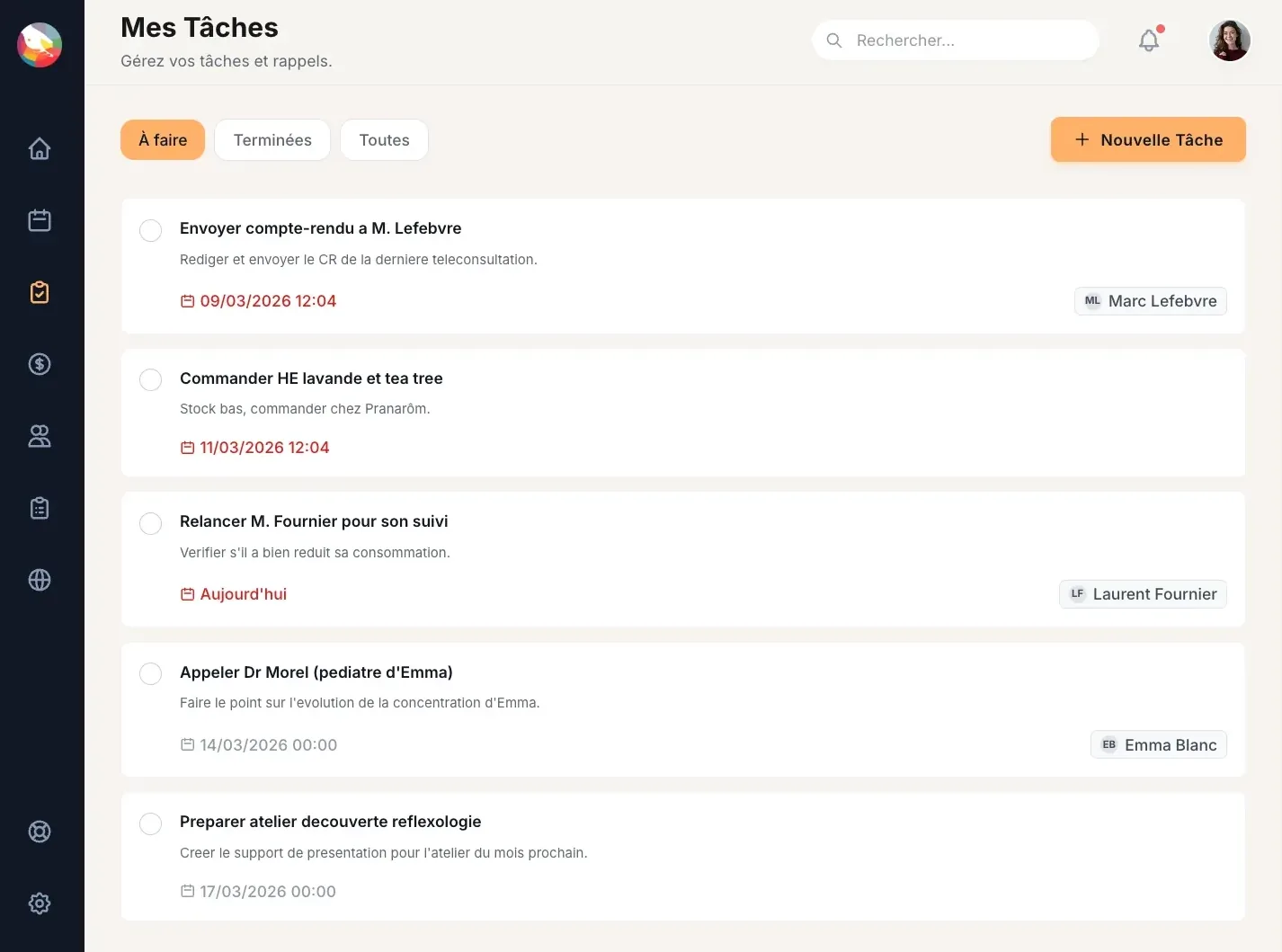View the 'Toutes' tasks tab

[384, 139]
